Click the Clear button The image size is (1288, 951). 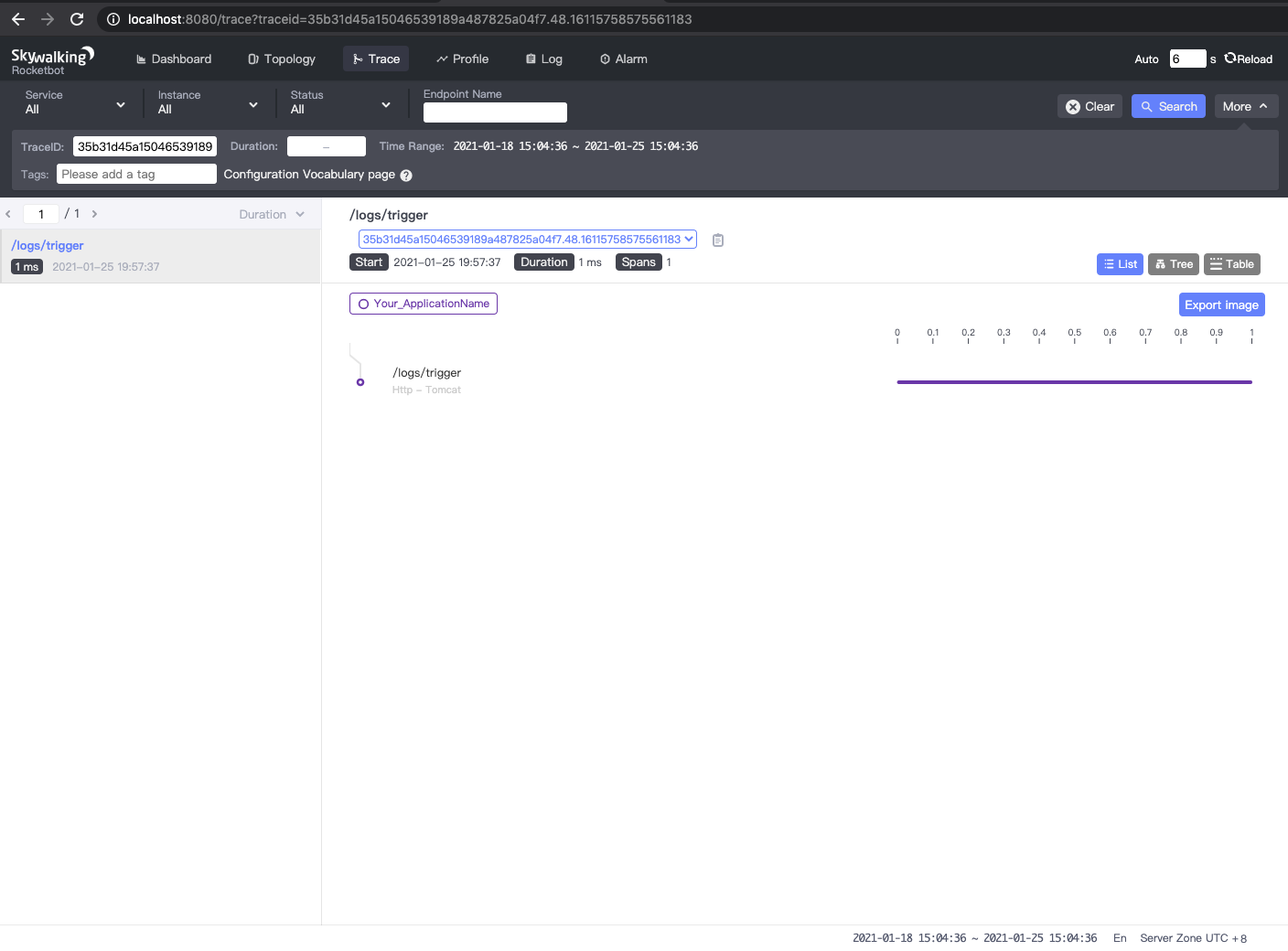coord(1089,106)
